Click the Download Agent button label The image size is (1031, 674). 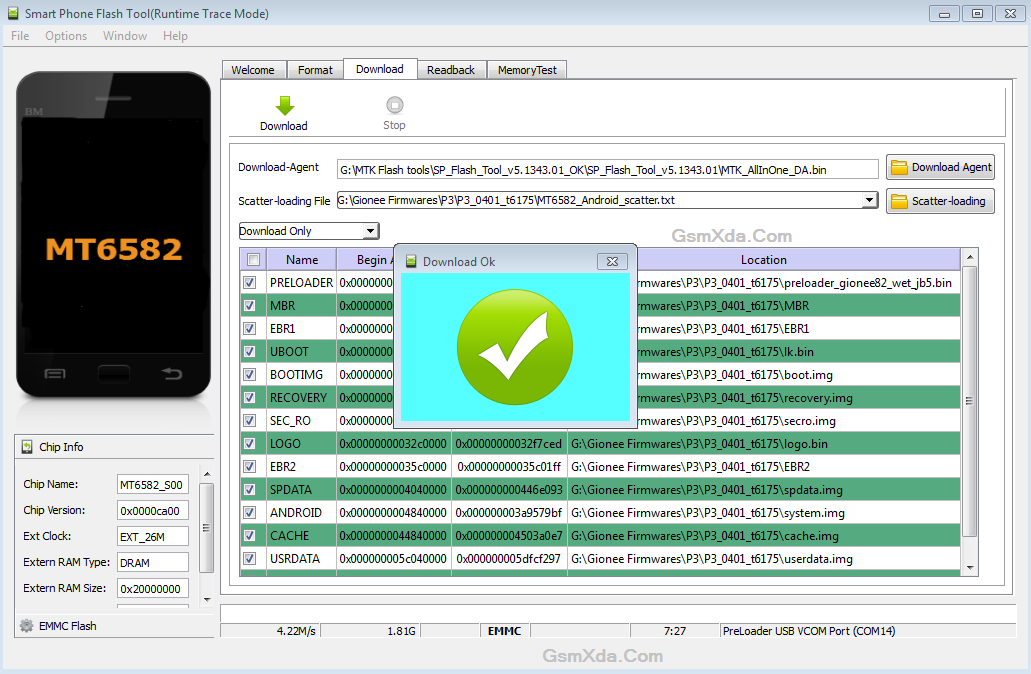[951, 168]
